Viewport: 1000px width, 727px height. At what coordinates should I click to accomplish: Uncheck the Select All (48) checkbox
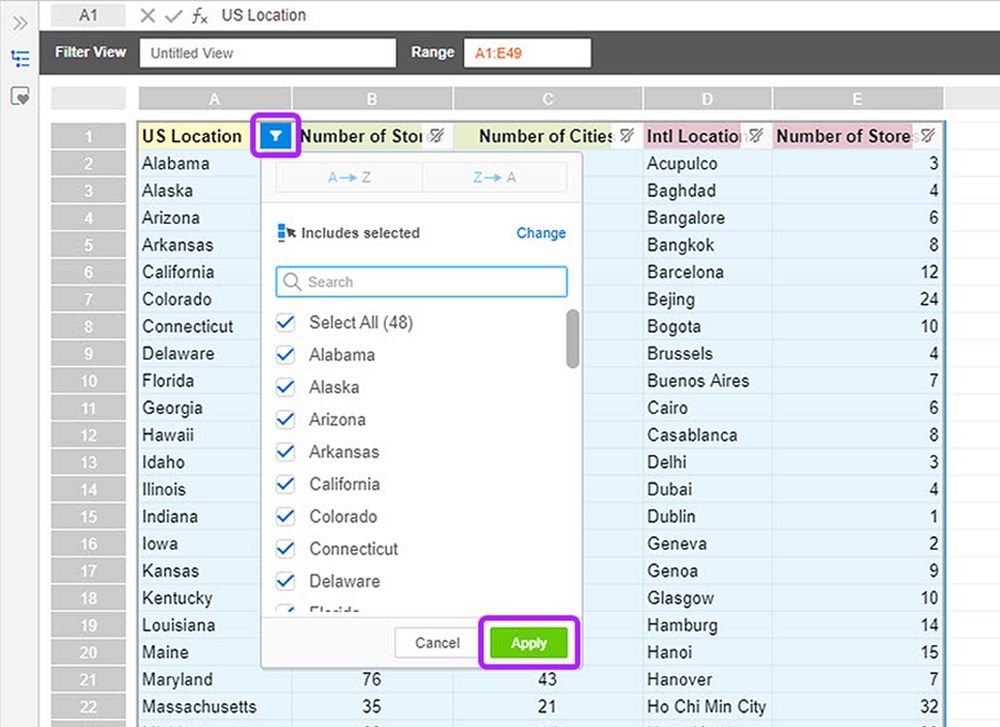click(x=286, y=323)
